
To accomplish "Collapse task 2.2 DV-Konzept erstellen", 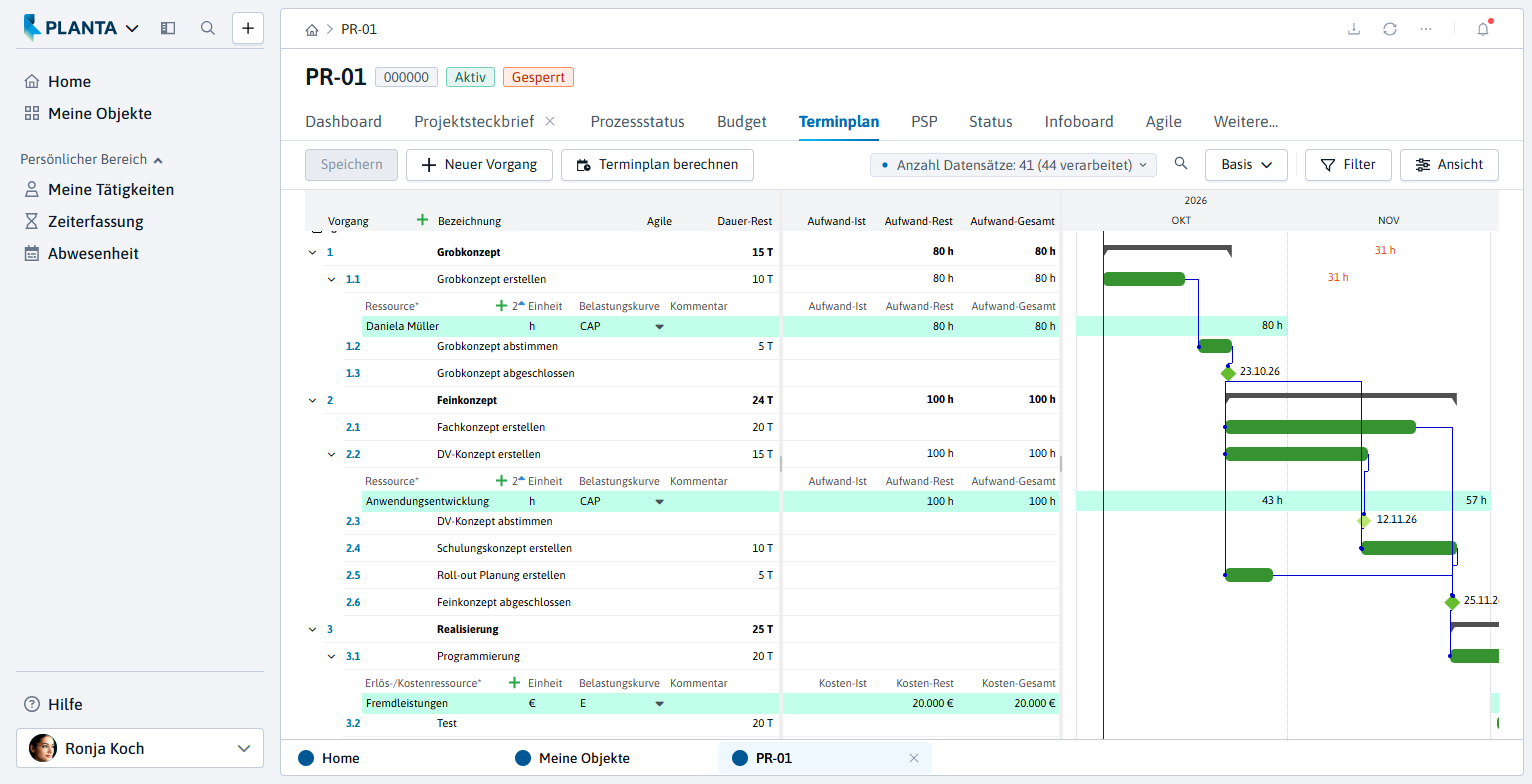I will pyautogui.click(x=332, y=454).
